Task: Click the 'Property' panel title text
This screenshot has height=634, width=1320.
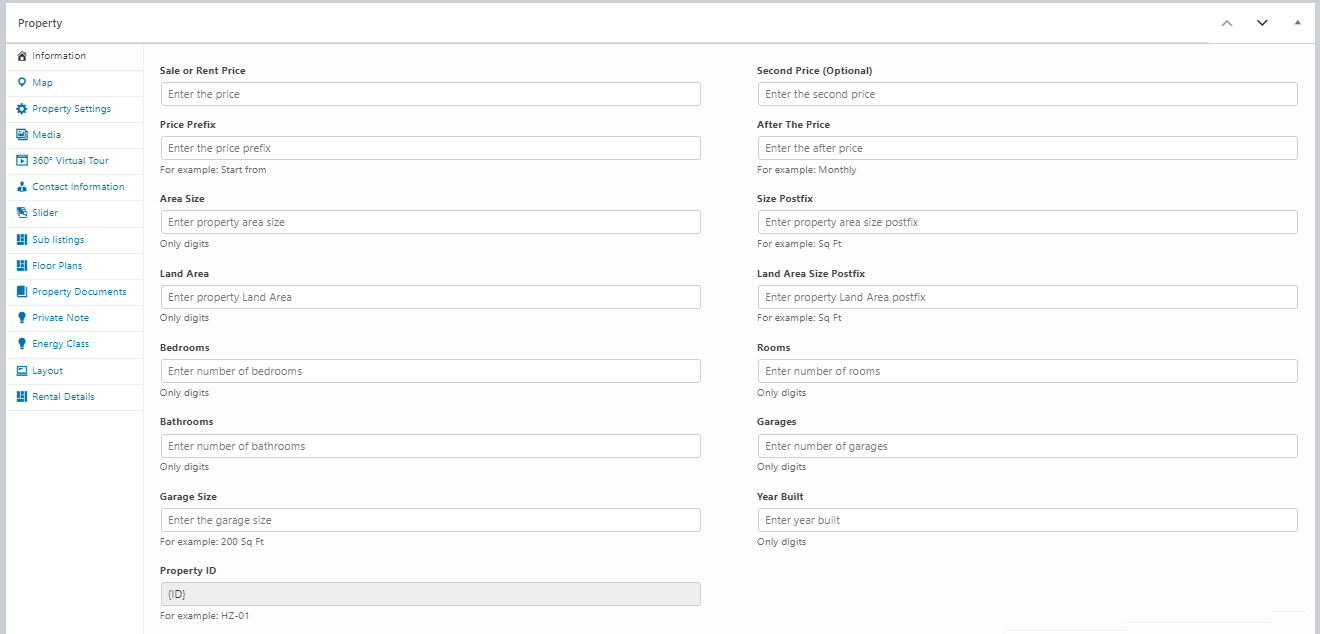Action: coord(40,23)
